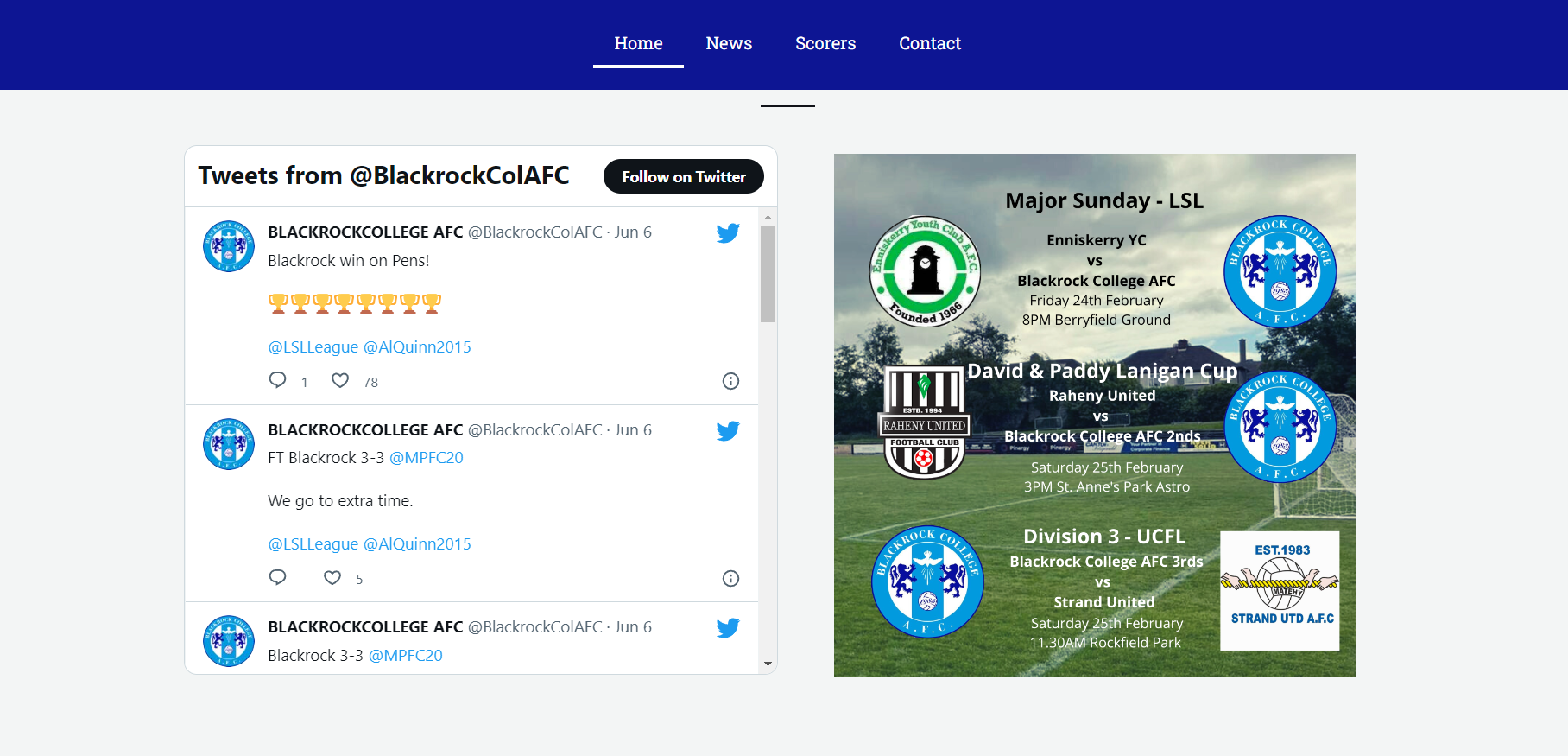This screenshot has width=1568, height=756.
Task: Click the Follow on Twitter button
Action: (684, 176)
